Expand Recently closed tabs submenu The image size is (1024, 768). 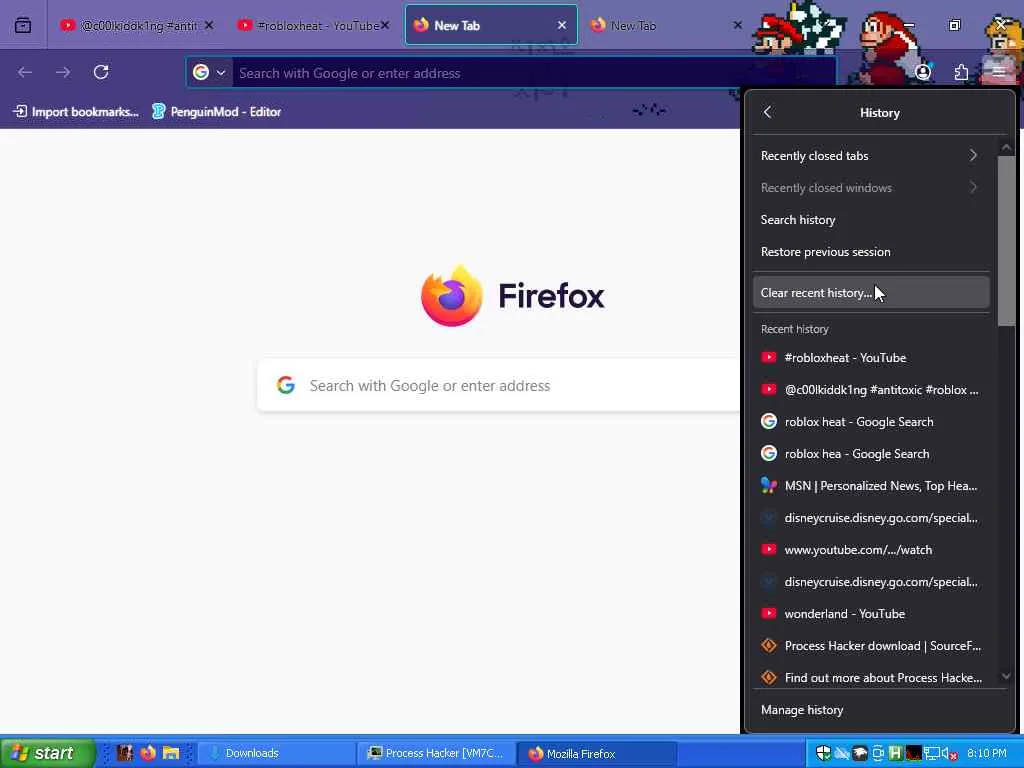point(871,155)
